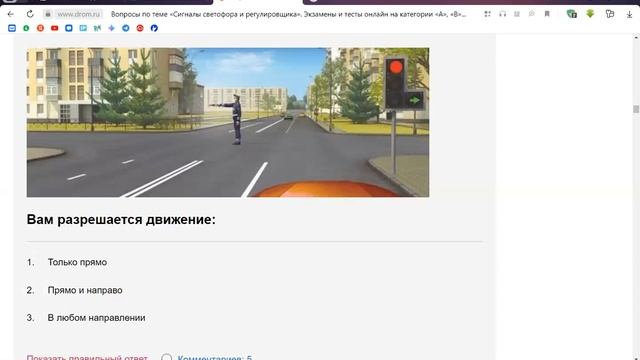Go back to the previous page
This screenshot has width=640, height=360.
[11, 14]
